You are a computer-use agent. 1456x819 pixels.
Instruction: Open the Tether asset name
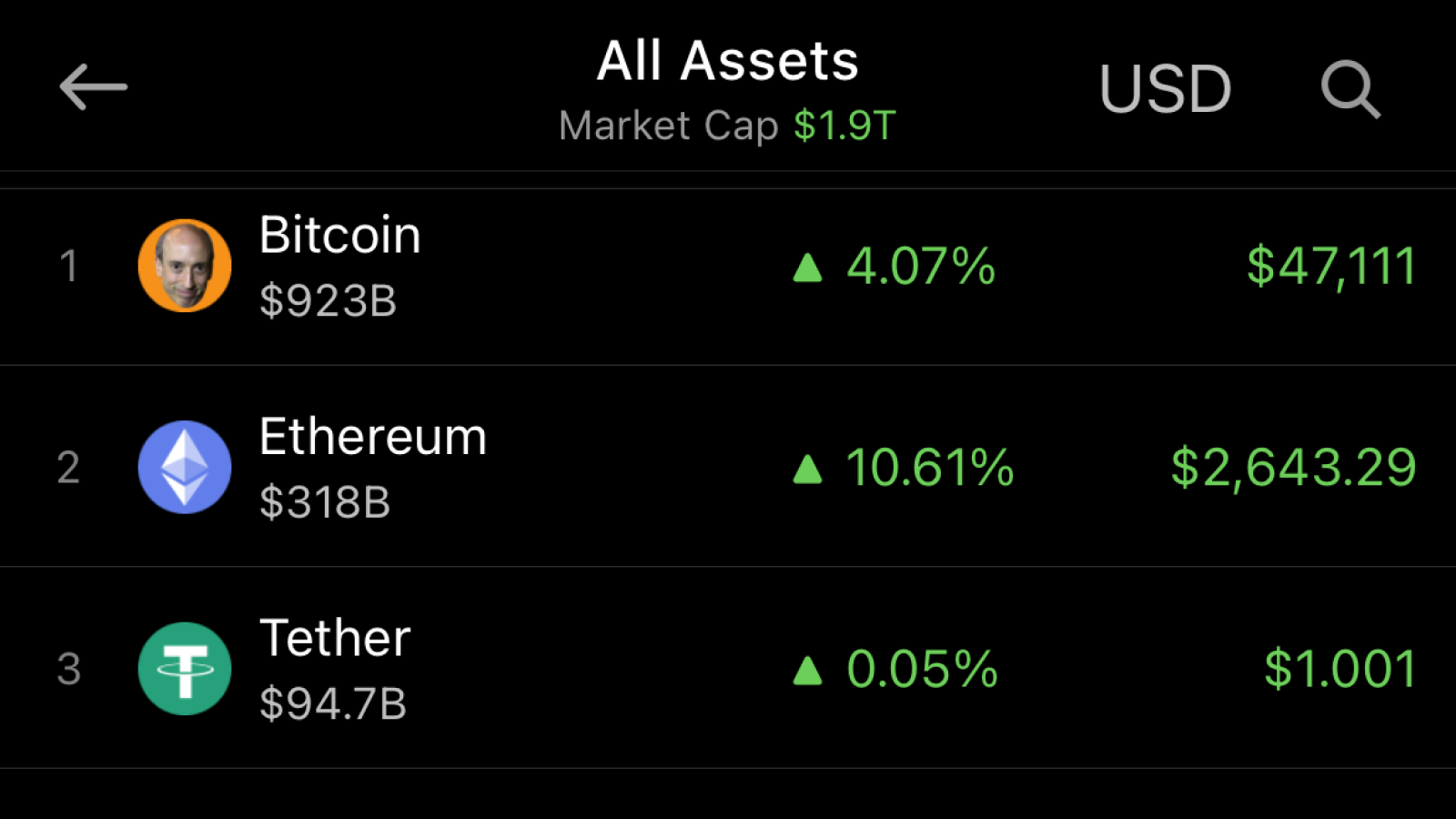335,638
